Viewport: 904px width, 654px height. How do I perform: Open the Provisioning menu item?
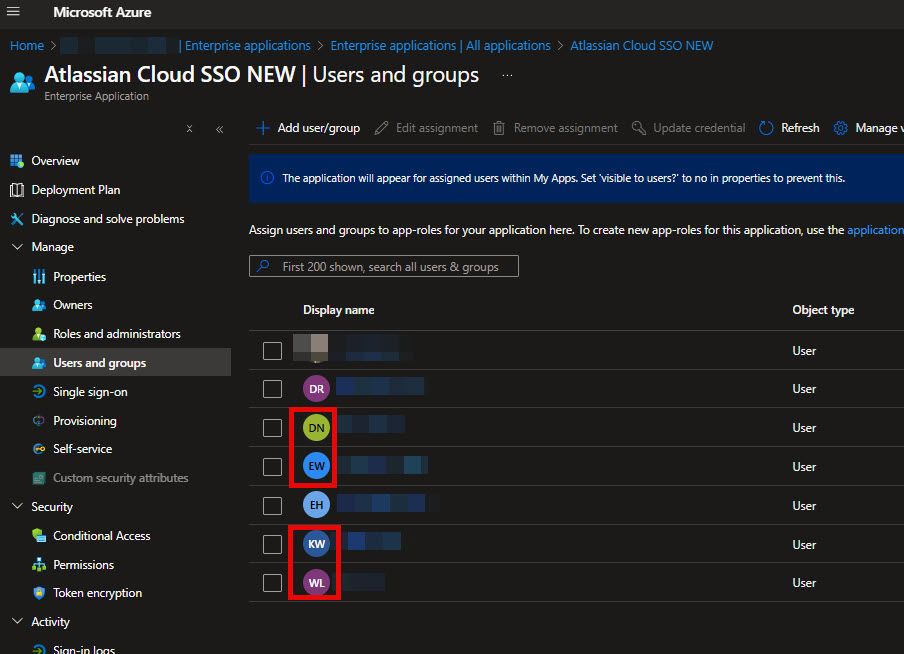click(x=84, y=421)
